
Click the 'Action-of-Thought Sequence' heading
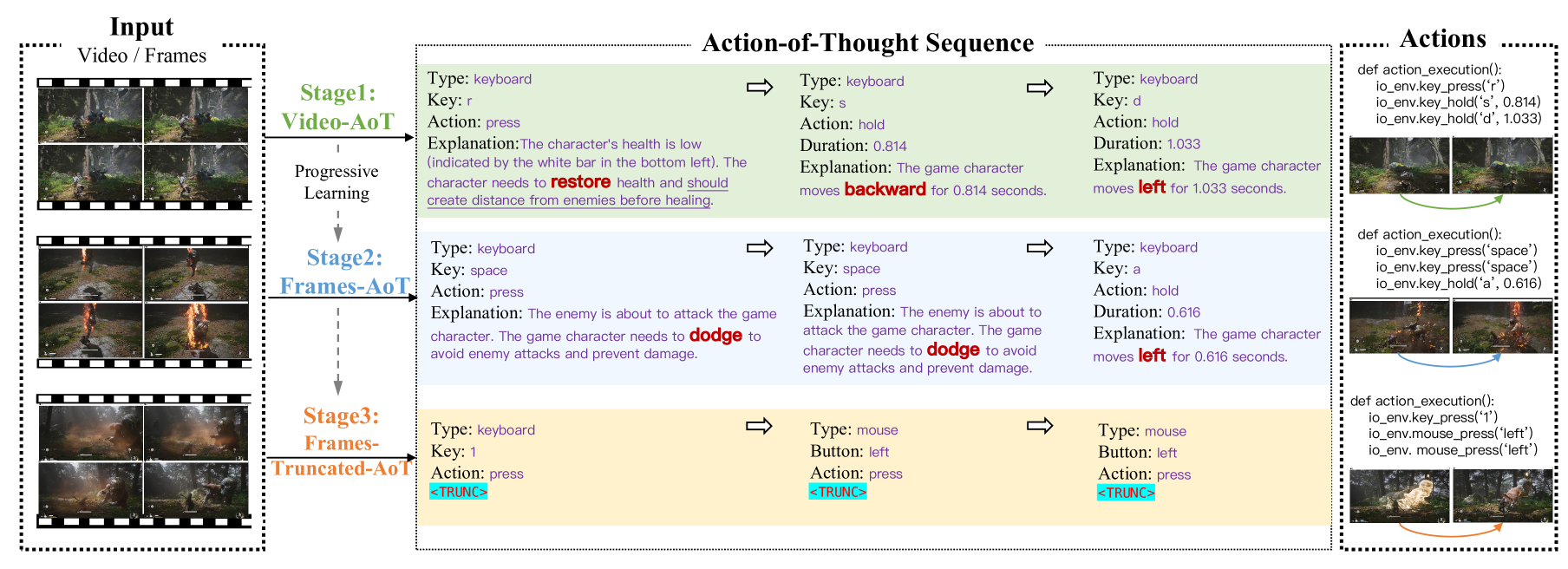(x=867, y=43)
